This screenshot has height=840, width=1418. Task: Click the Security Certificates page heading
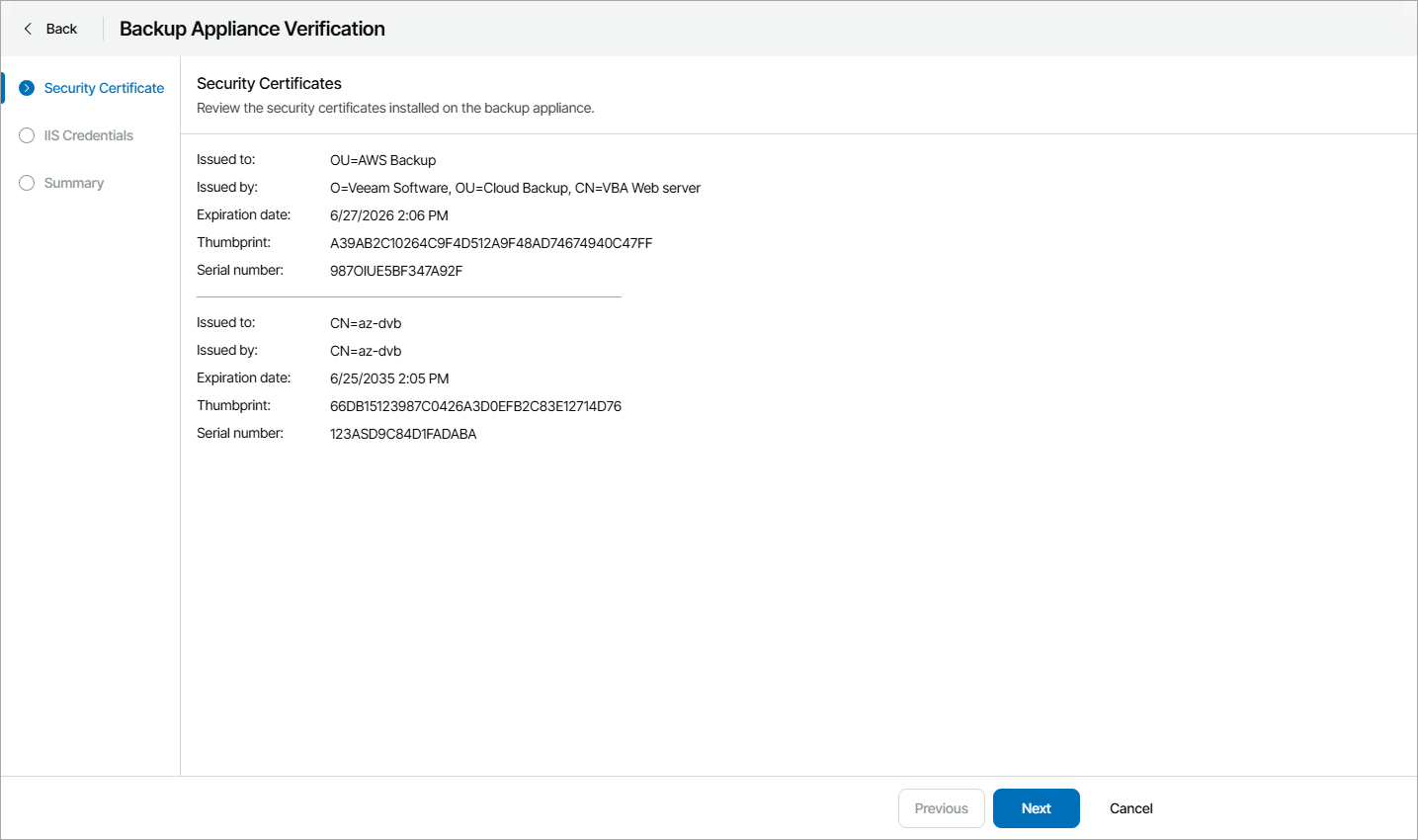269,83
